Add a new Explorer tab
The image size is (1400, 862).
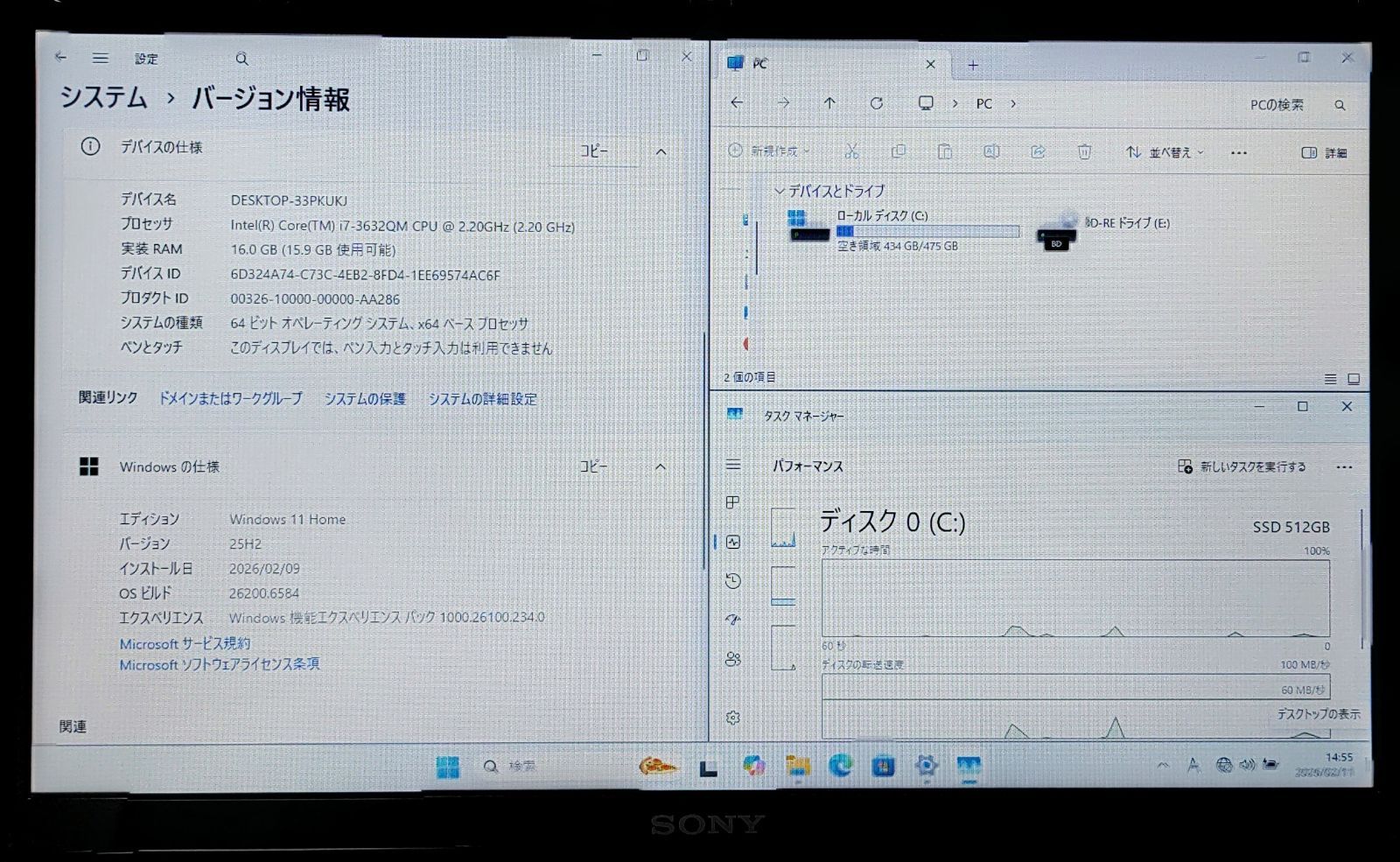coord(973,65)
